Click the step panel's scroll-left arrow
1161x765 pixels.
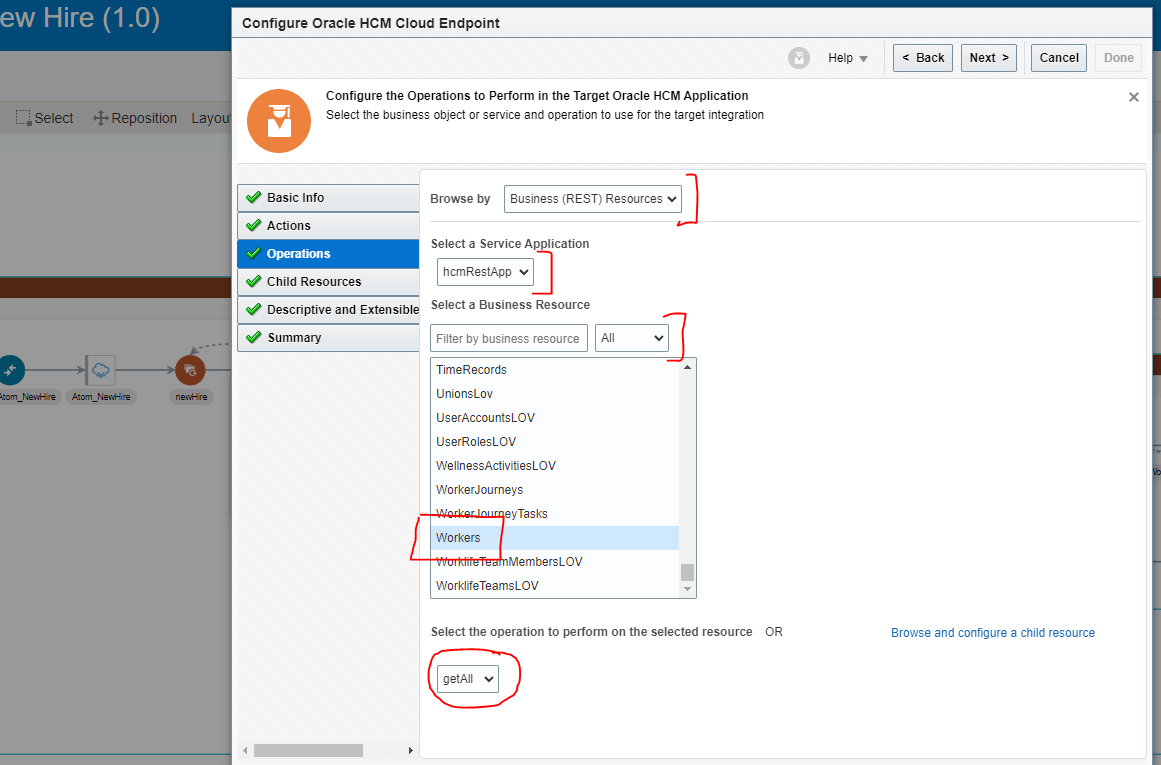244,750
